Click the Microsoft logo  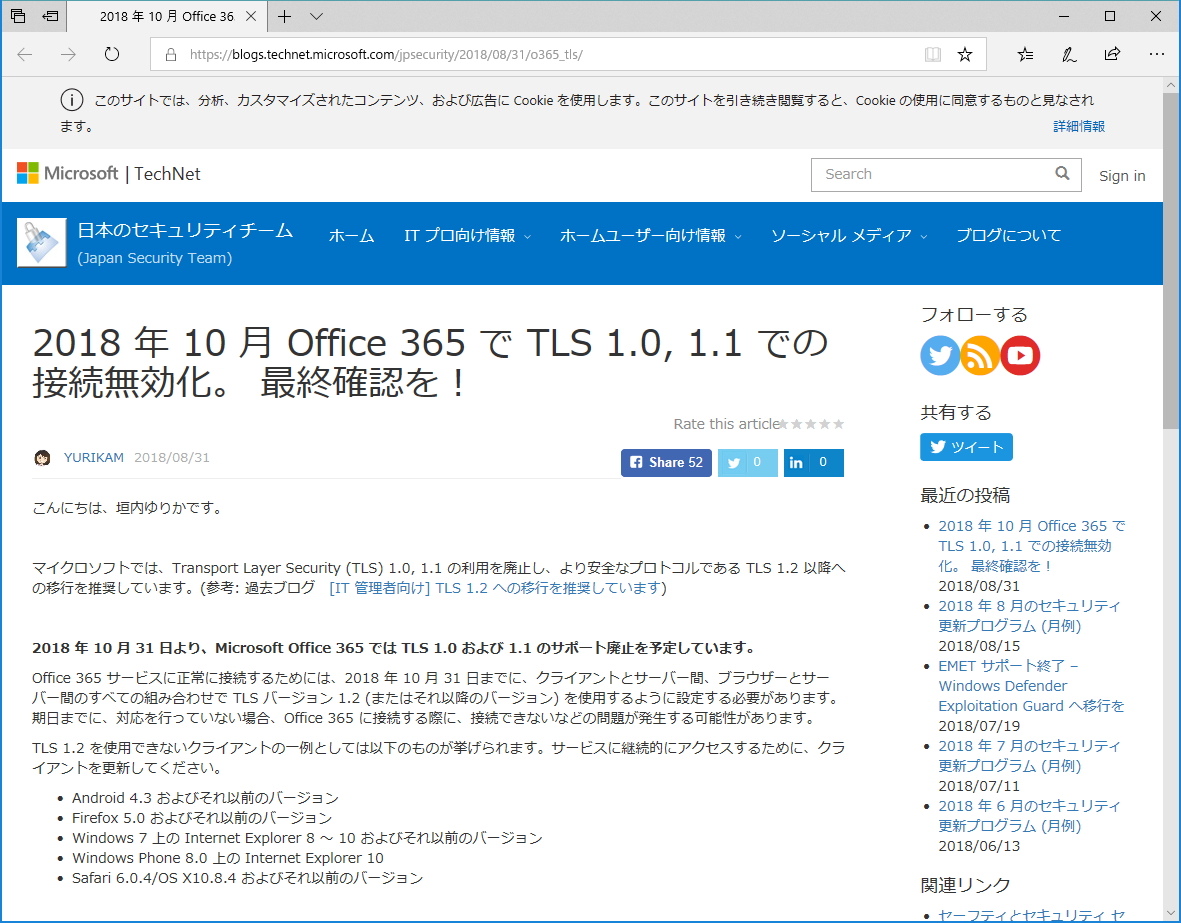68,173
